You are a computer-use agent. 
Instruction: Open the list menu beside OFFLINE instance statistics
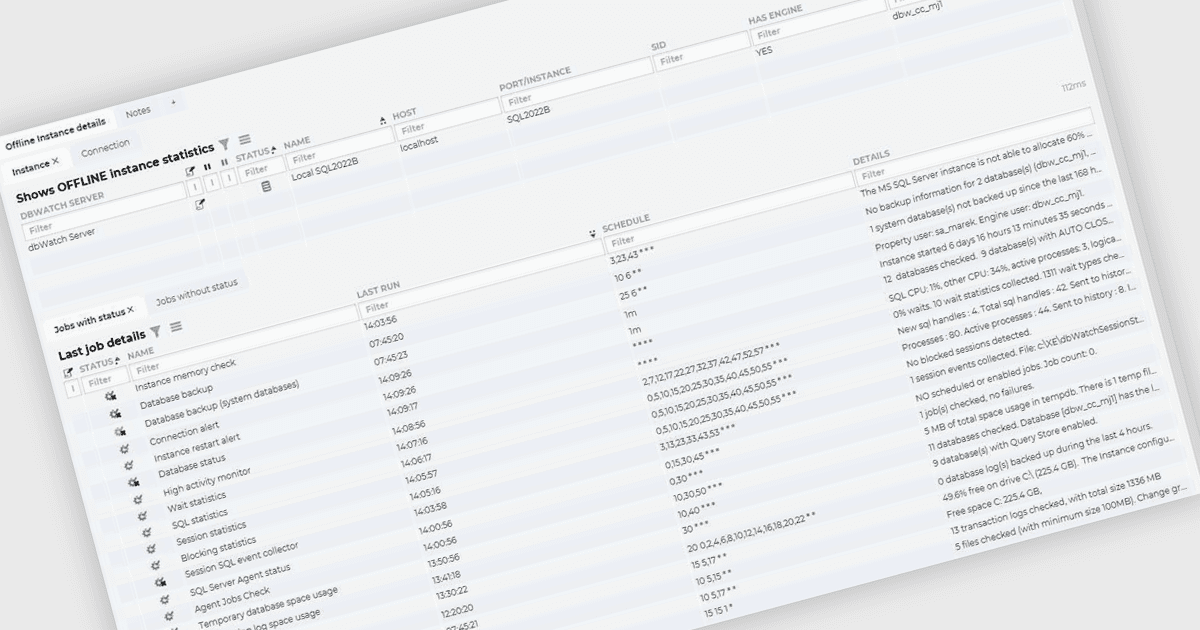click(x=244, y=140)
